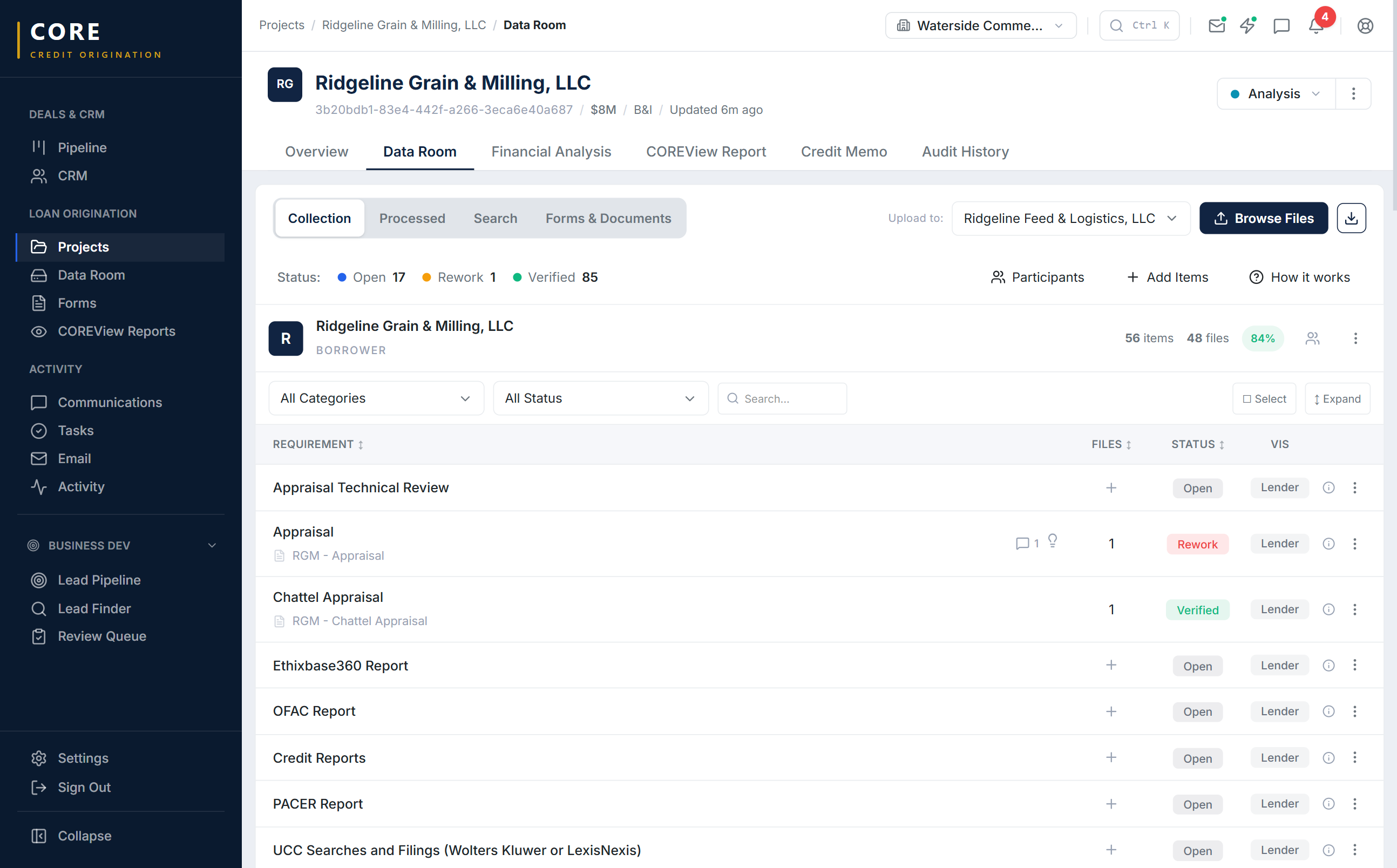Viewport: 1397px width, 868px height.
Task: Toggle the Lender visibility on the OFAC Report row
Action: pyautogui.click(x=1279, y=711)
